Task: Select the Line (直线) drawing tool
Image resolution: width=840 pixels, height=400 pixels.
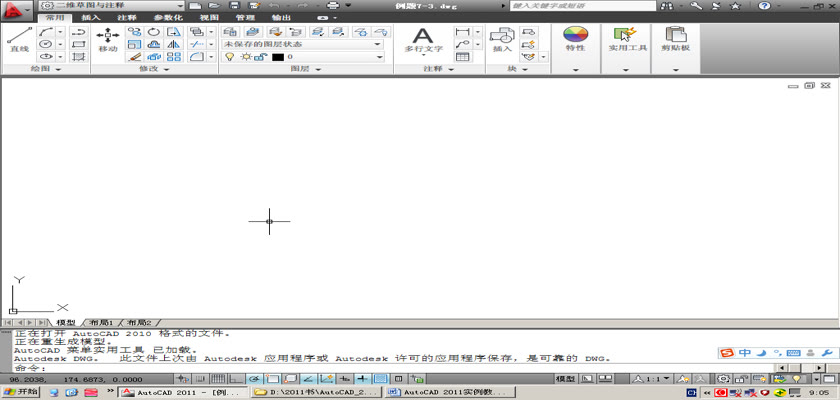Action: (x=19, y=39)
